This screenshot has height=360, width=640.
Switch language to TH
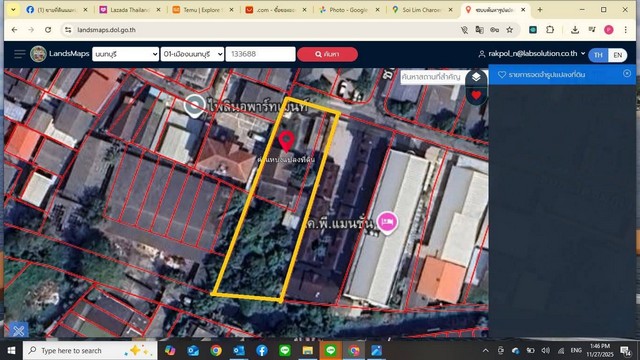[598, 55]
